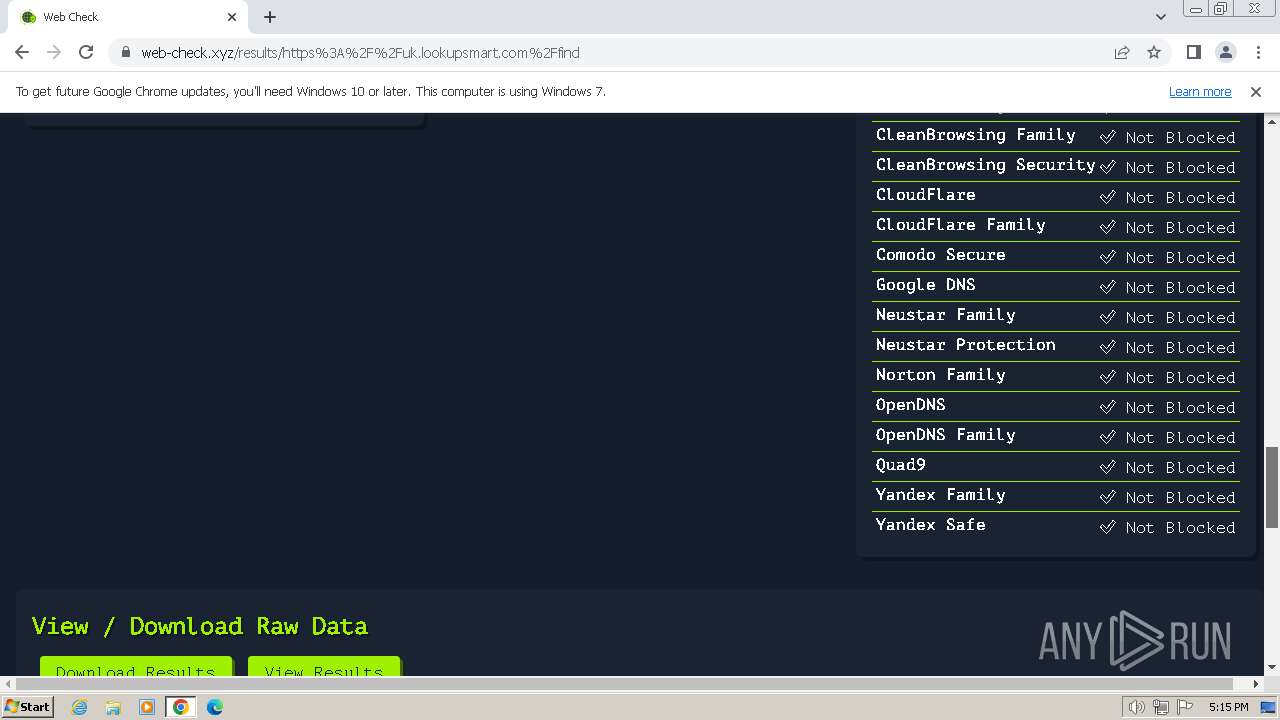Viewport: 1280px width, 720px height.
Task: Click the Neustar Protection row label
Action: tap(965, 345)
